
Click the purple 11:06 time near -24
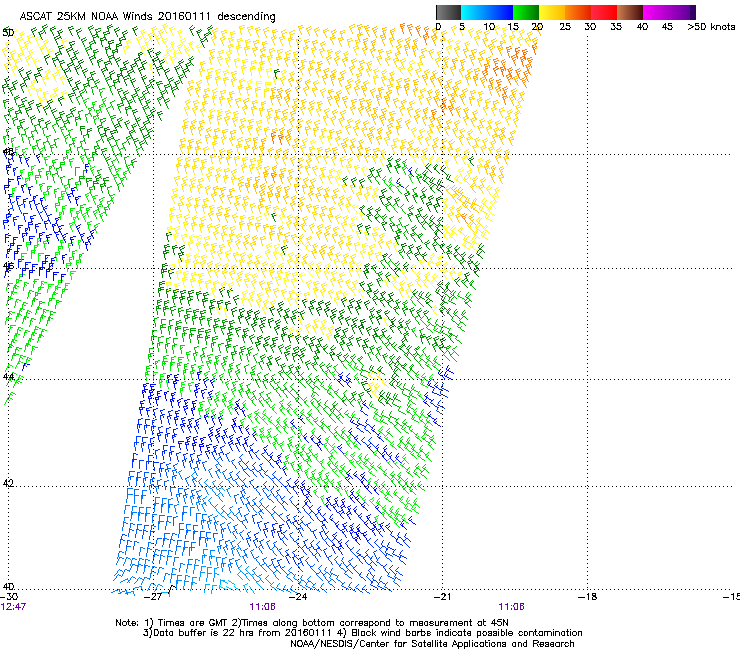[x=262, y=607]
